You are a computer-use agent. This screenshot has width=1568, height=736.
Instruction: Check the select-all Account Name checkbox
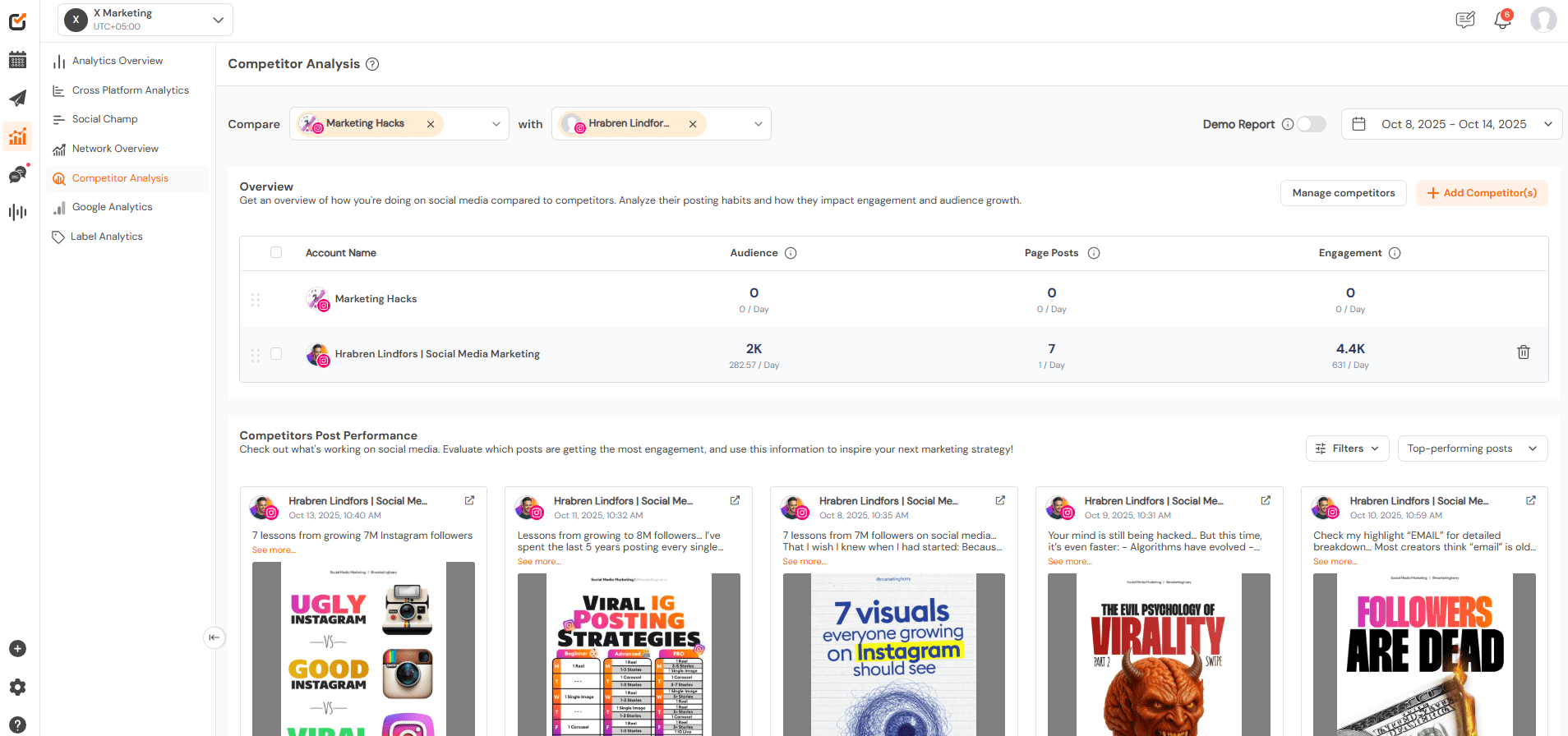tap(276, 252)
